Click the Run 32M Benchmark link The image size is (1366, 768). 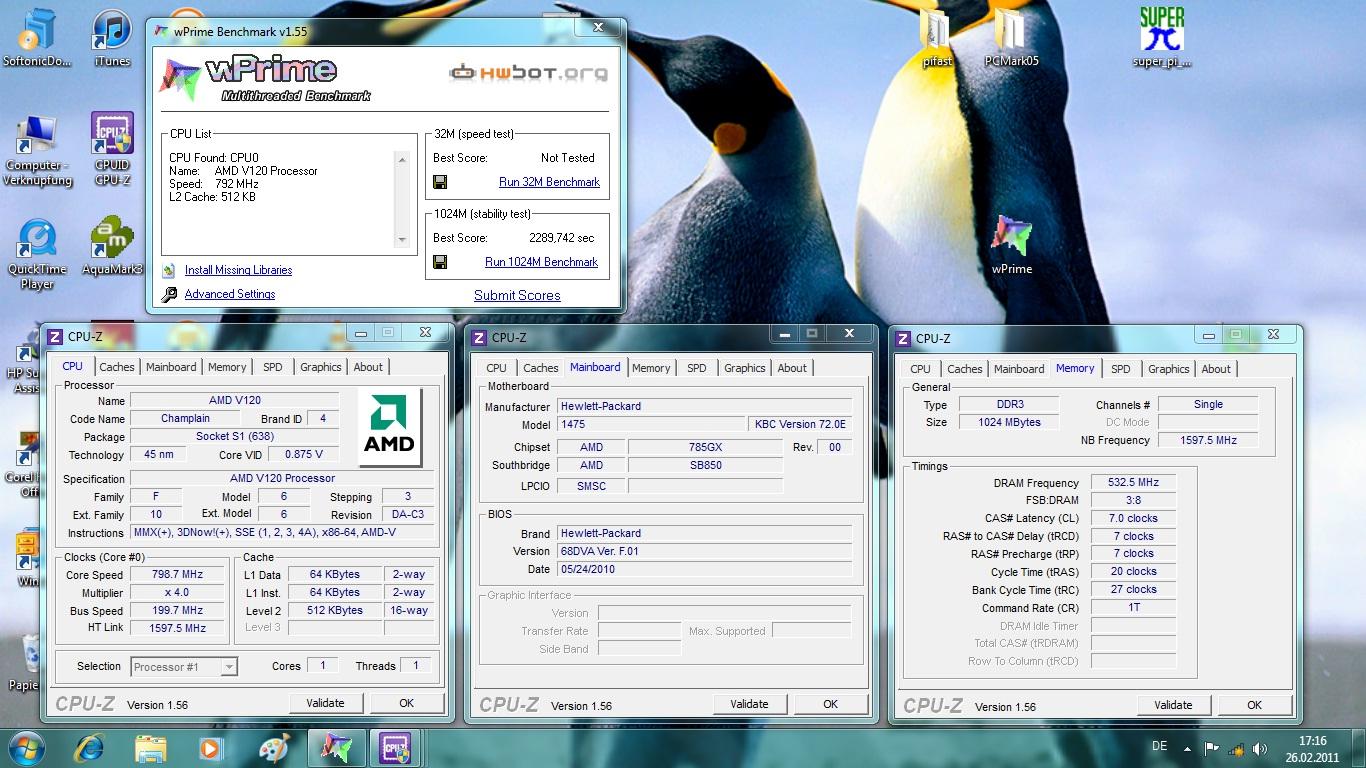pos(549,182)
